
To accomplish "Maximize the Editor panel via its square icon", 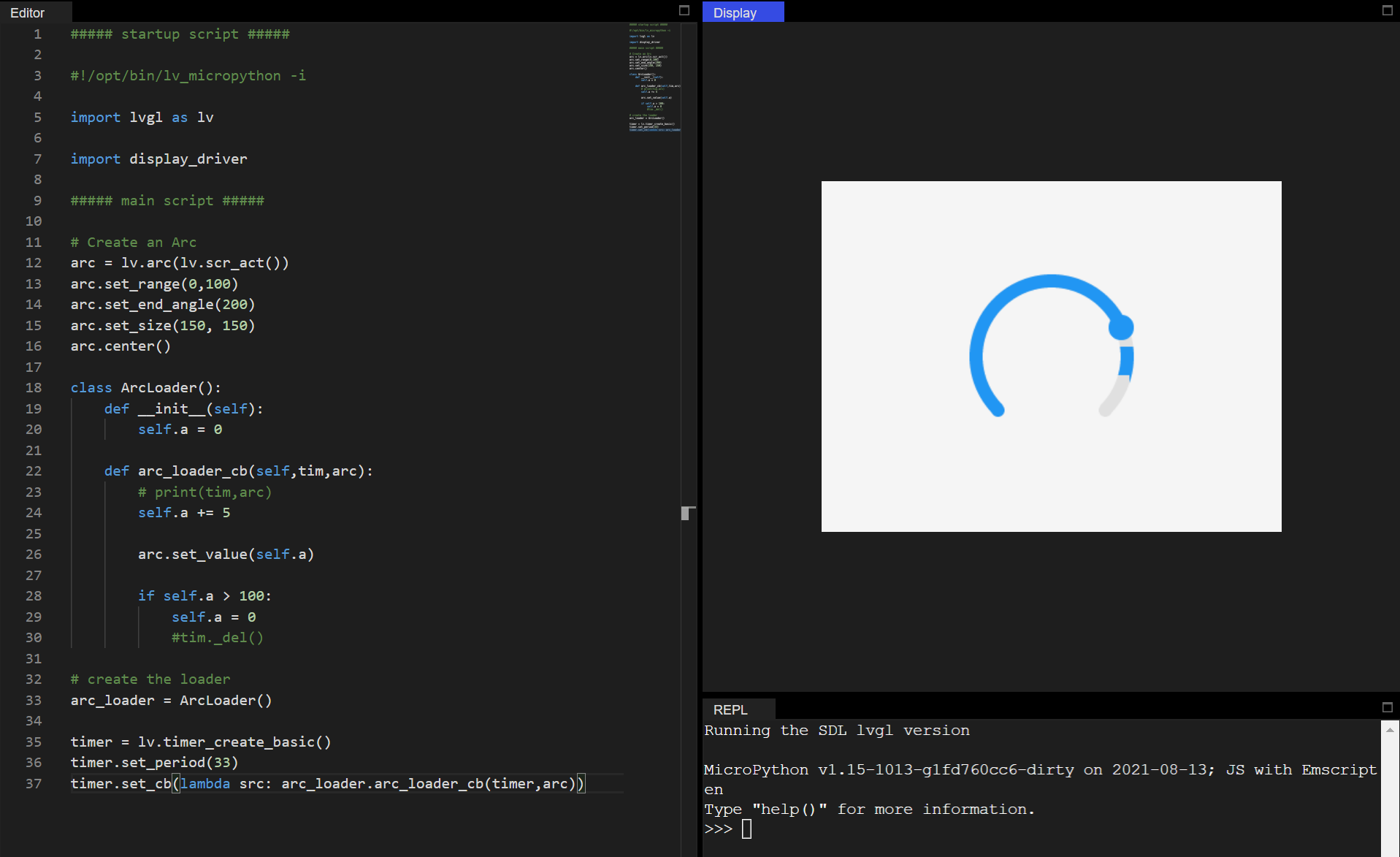I will tap(684, 11).
